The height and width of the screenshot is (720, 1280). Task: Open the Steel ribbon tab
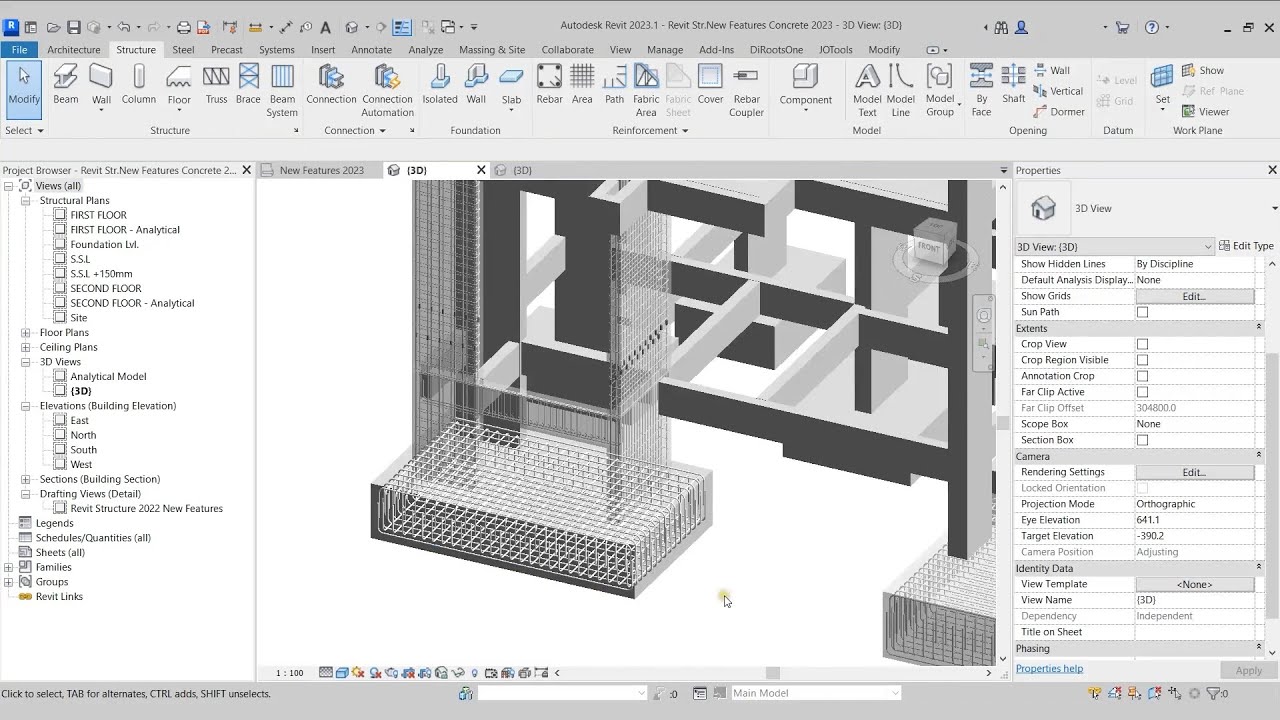(183, 49)
